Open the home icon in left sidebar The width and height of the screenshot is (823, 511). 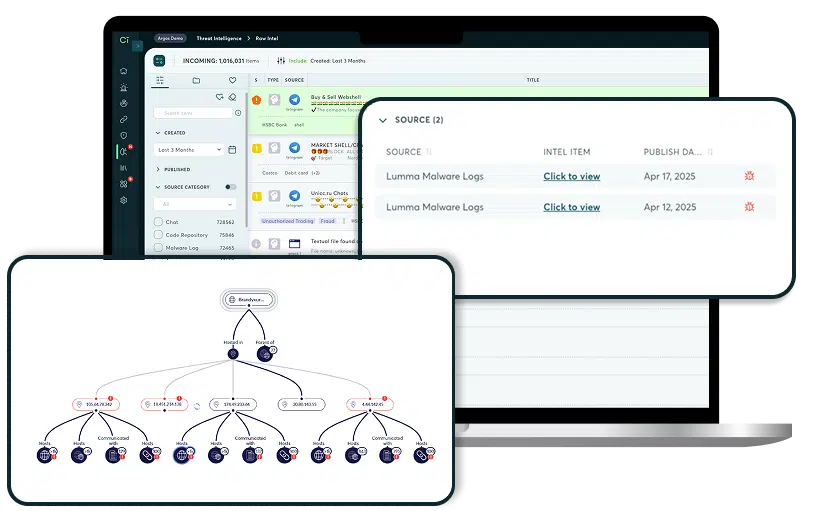123,71
